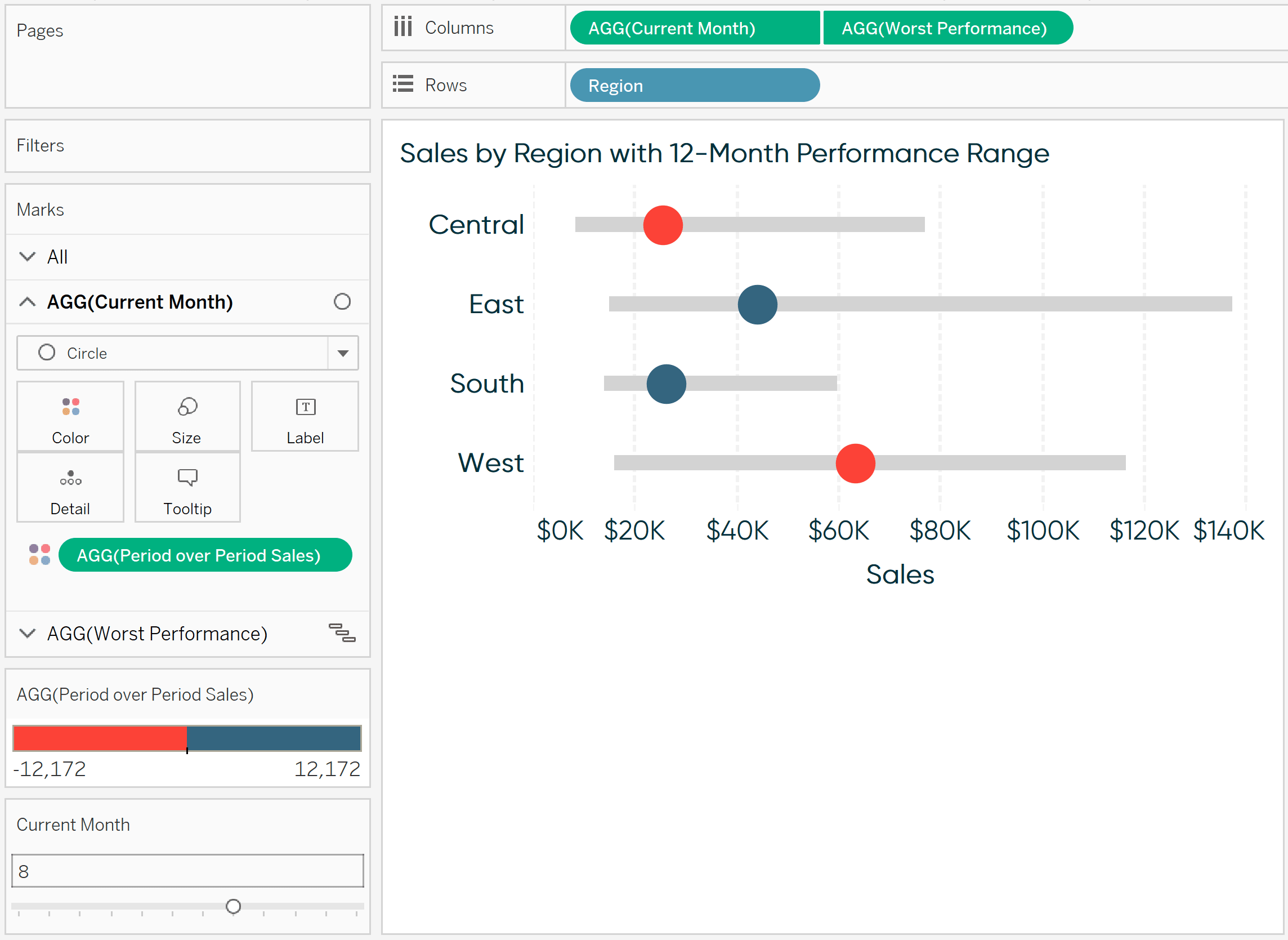Click the AGG(Period over Period Sales) color pill
This screenshot has height=940, width=1288.
[x=205, y=555]
